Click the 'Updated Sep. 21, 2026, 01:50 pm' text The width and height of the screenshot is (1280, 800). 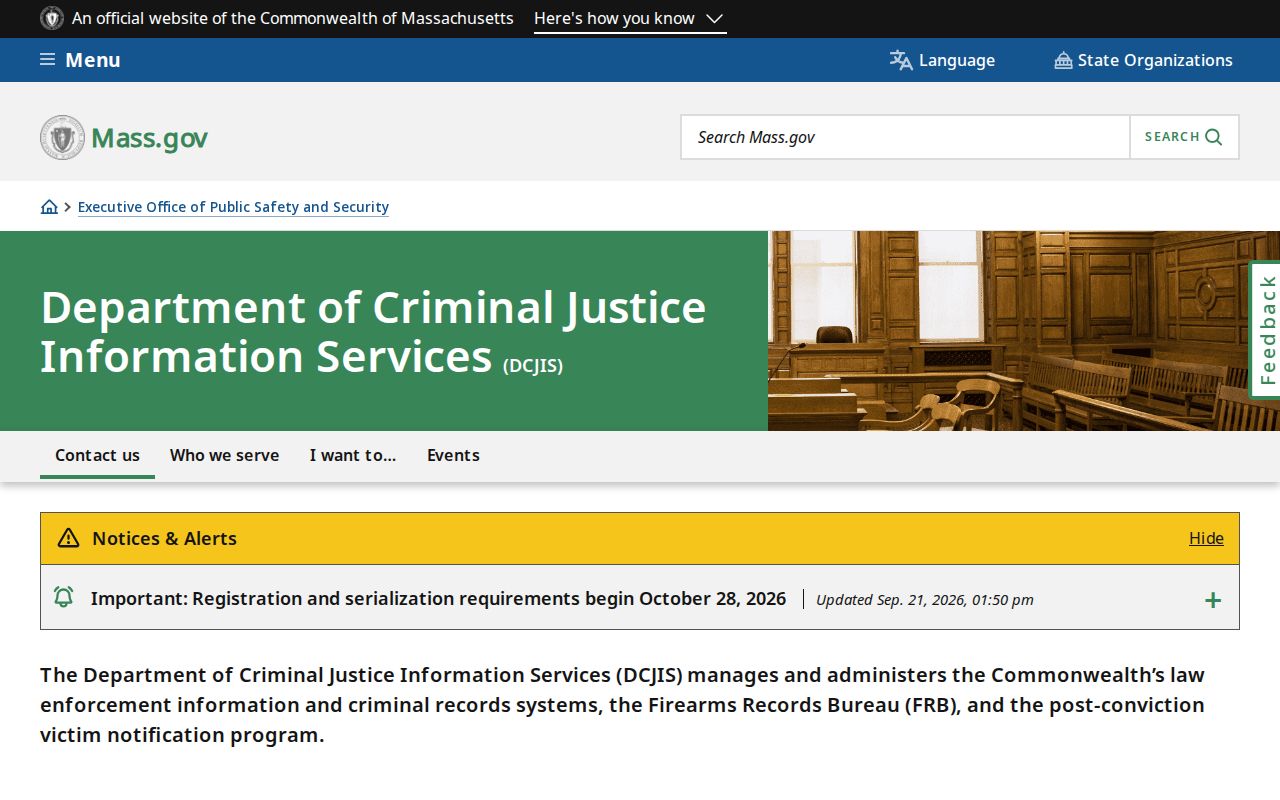point(925,600)
